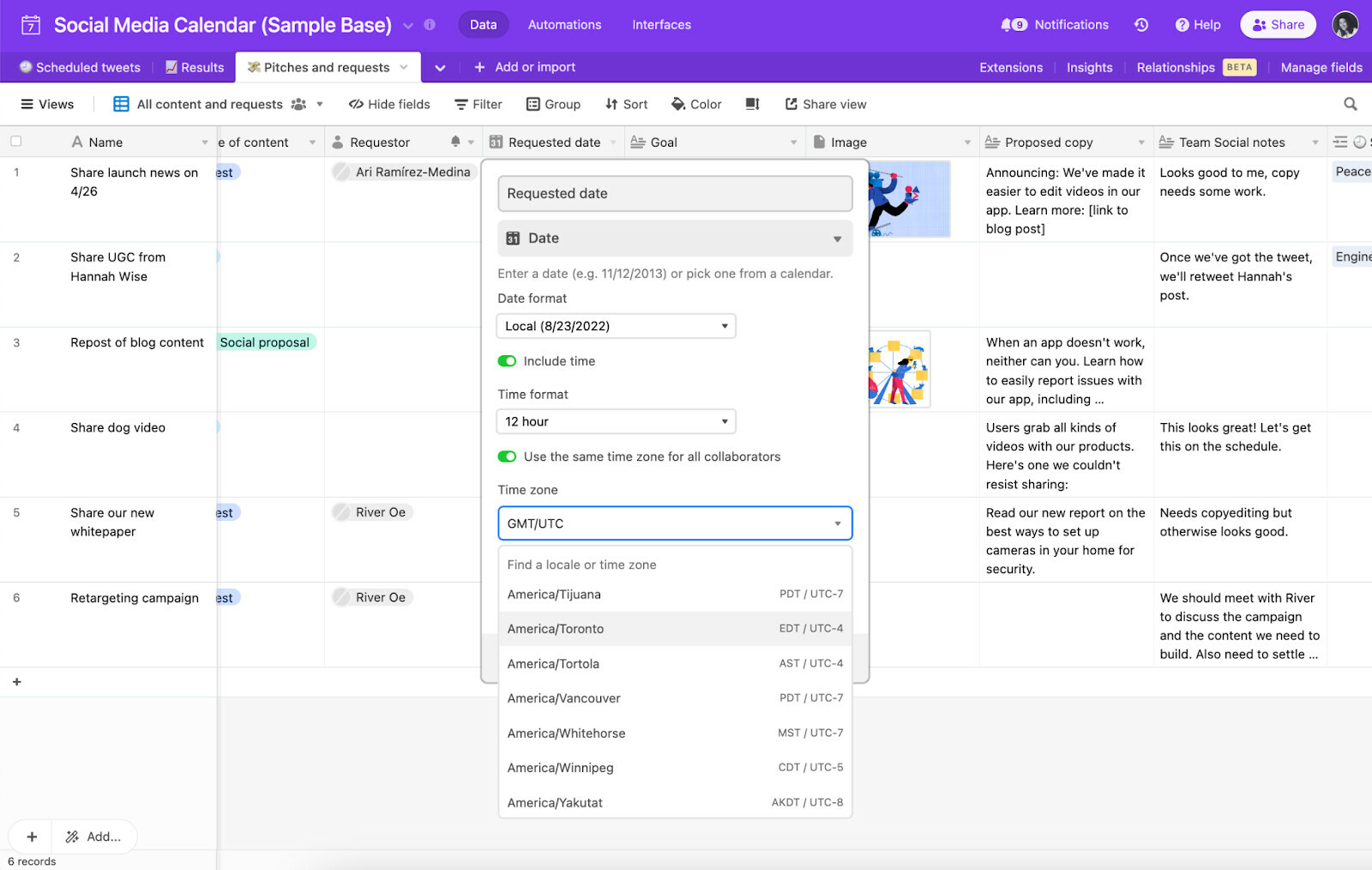Open Sort options
Viewport: 1372px width, 870px height.
626,104
